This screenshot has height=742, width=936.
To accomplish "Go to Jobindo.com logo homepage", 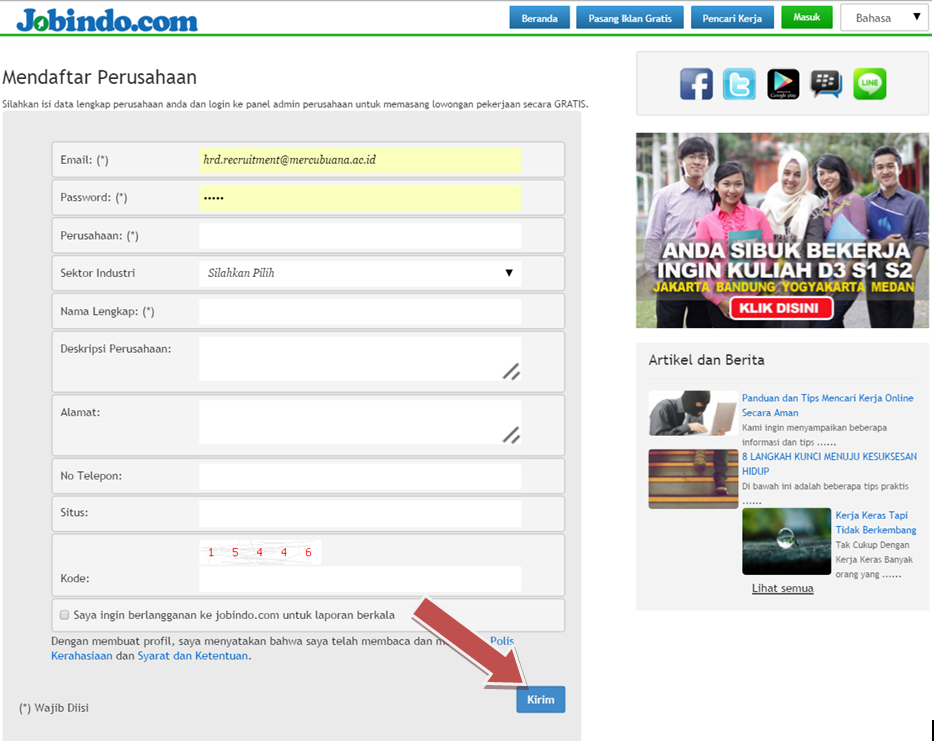I will click(x=107, y=20).
